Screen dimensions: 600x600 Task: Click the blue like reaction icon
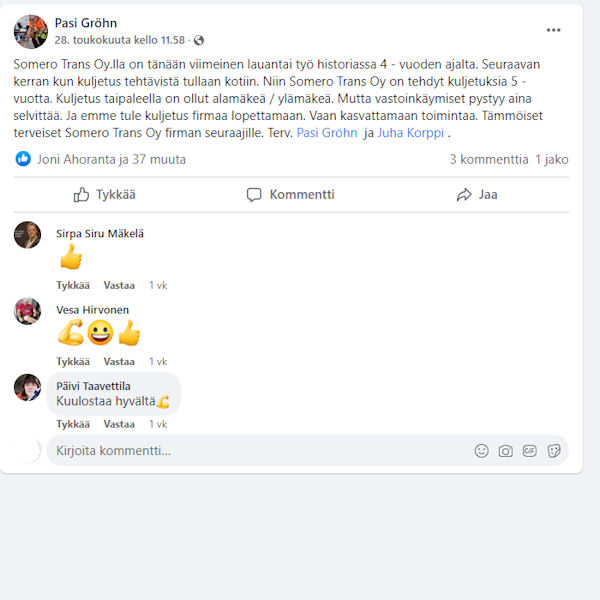click(x=23, y=159)
